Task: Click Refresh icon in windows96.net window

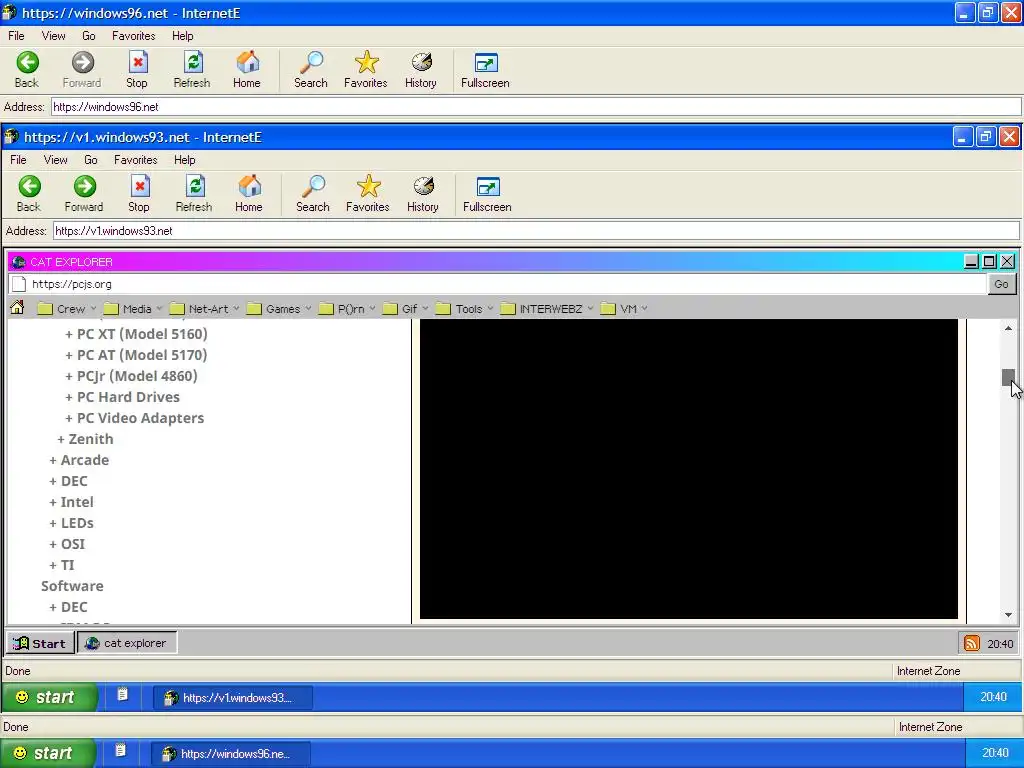Action: [x=193, y=63]
